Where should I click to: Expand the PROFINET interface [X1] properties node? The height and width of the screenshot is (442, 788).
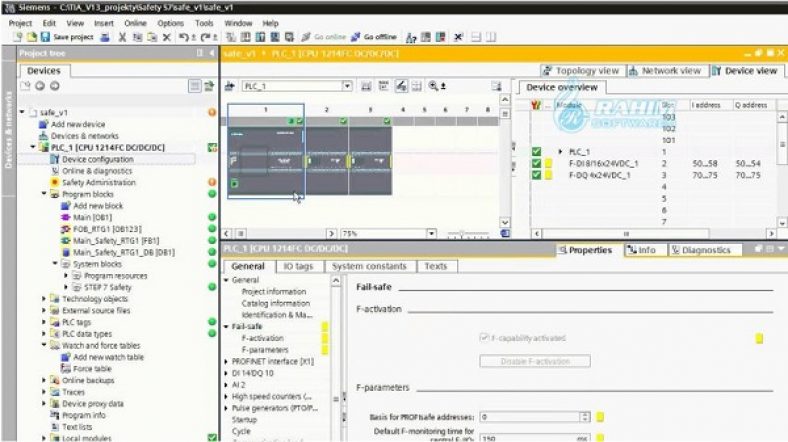(227, 361)
